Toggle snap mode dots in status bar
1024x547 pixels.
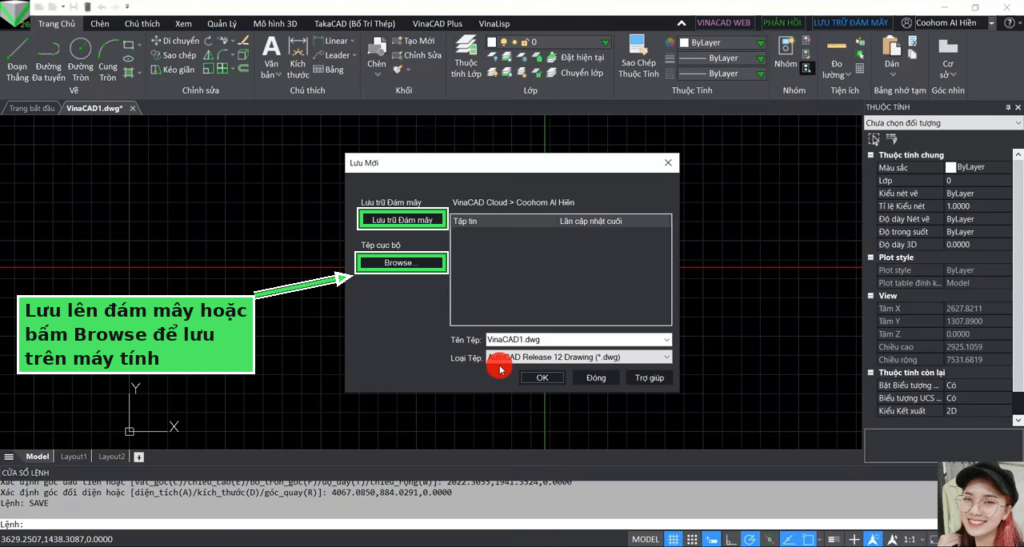(692, 539)
